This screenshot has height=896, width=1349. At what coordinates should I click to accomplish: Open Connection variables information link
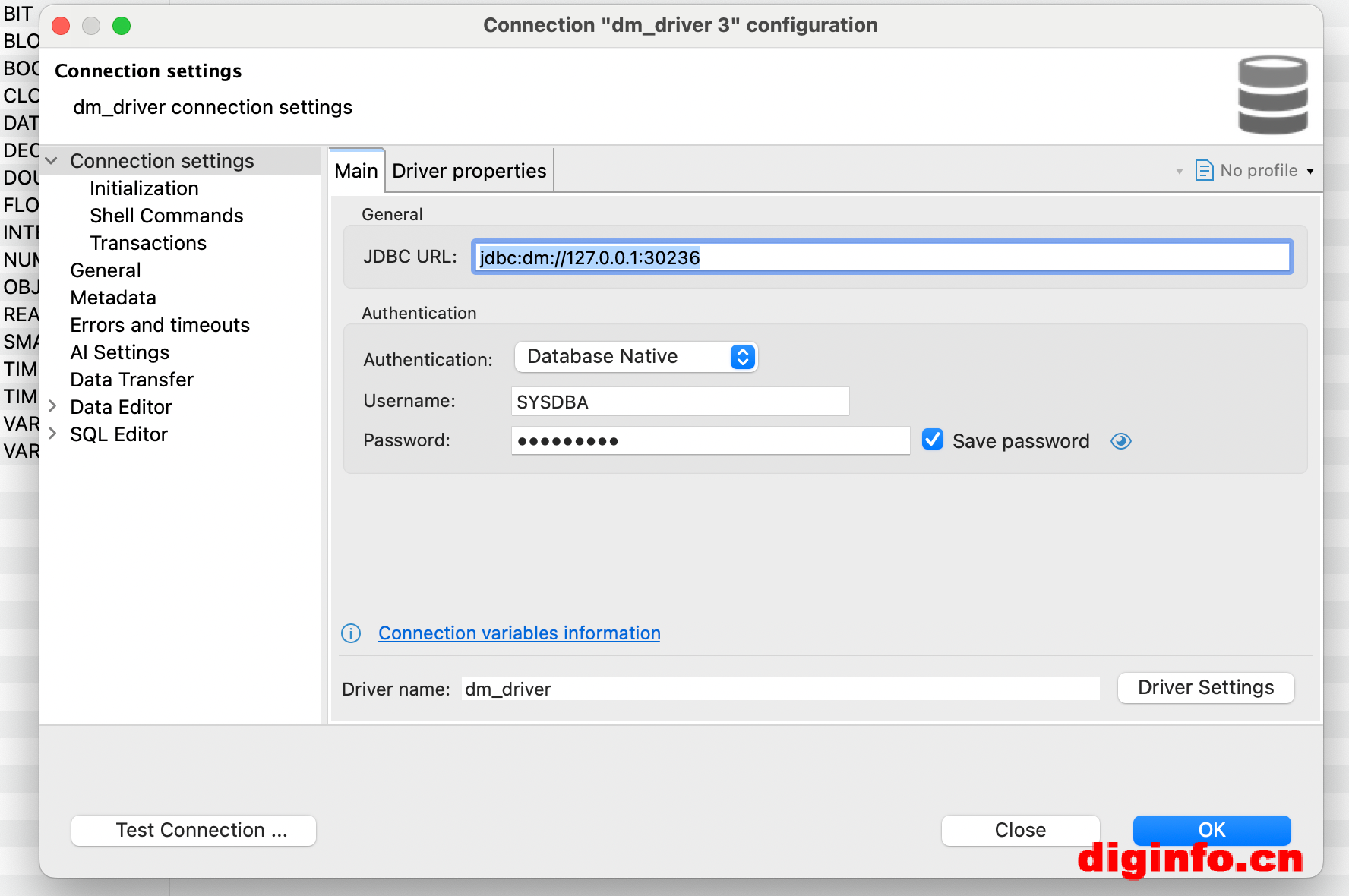point(519,633)
